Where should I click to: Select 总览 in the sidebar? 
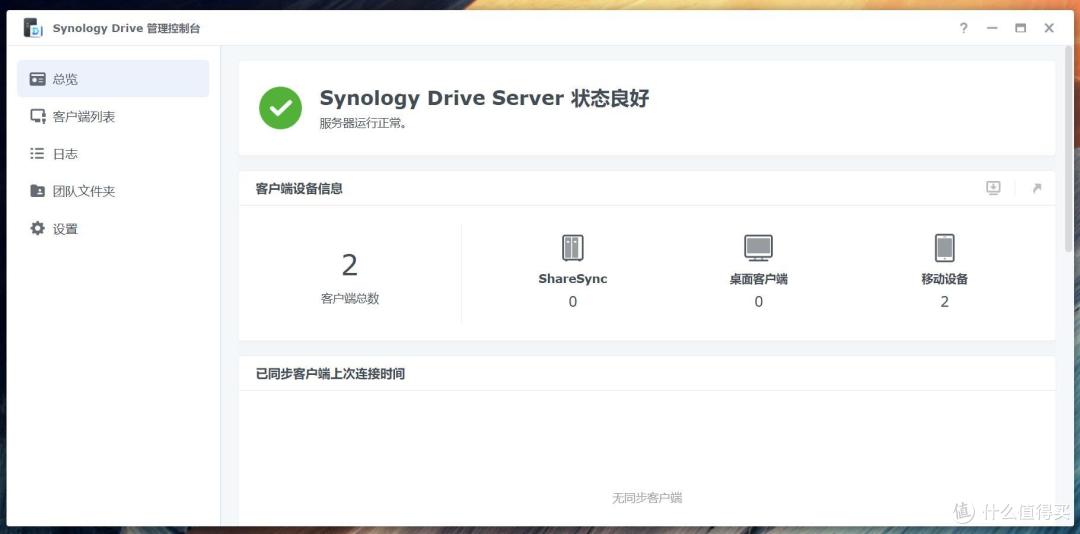[114, 79]
